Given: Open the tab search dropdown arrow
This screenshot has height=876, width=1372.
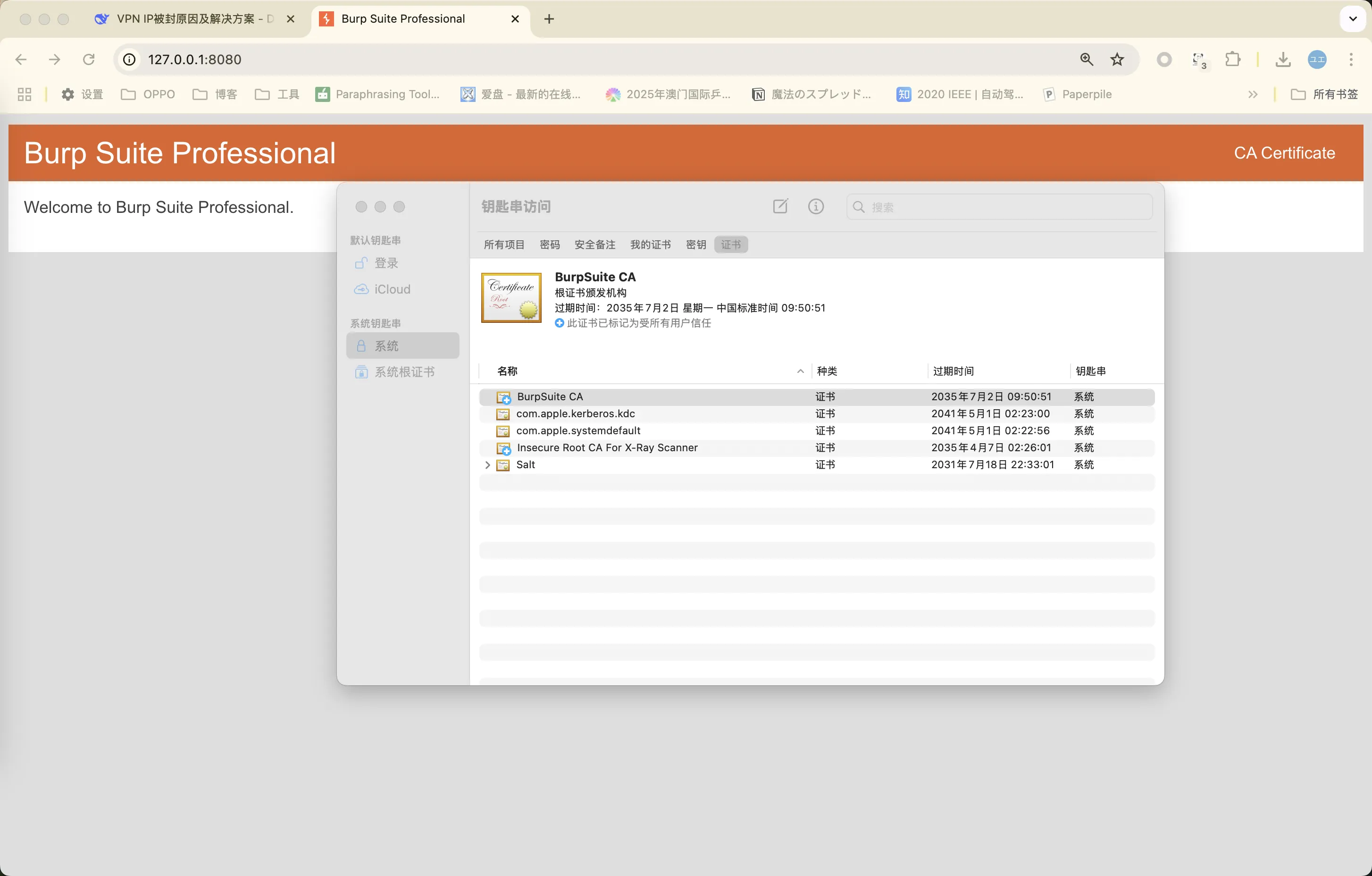Looking at the screenshot, I should pyautogui.click(x=1353, y=19).
